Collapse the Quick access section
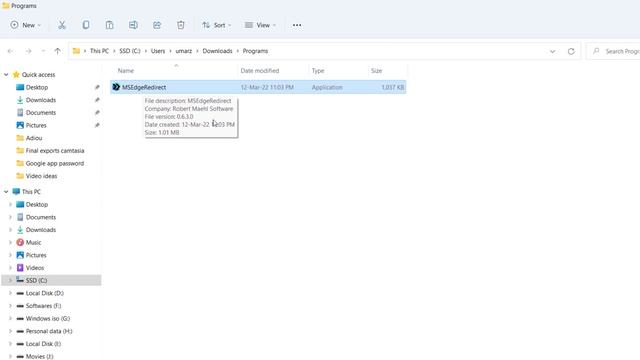 click(6, 75)
